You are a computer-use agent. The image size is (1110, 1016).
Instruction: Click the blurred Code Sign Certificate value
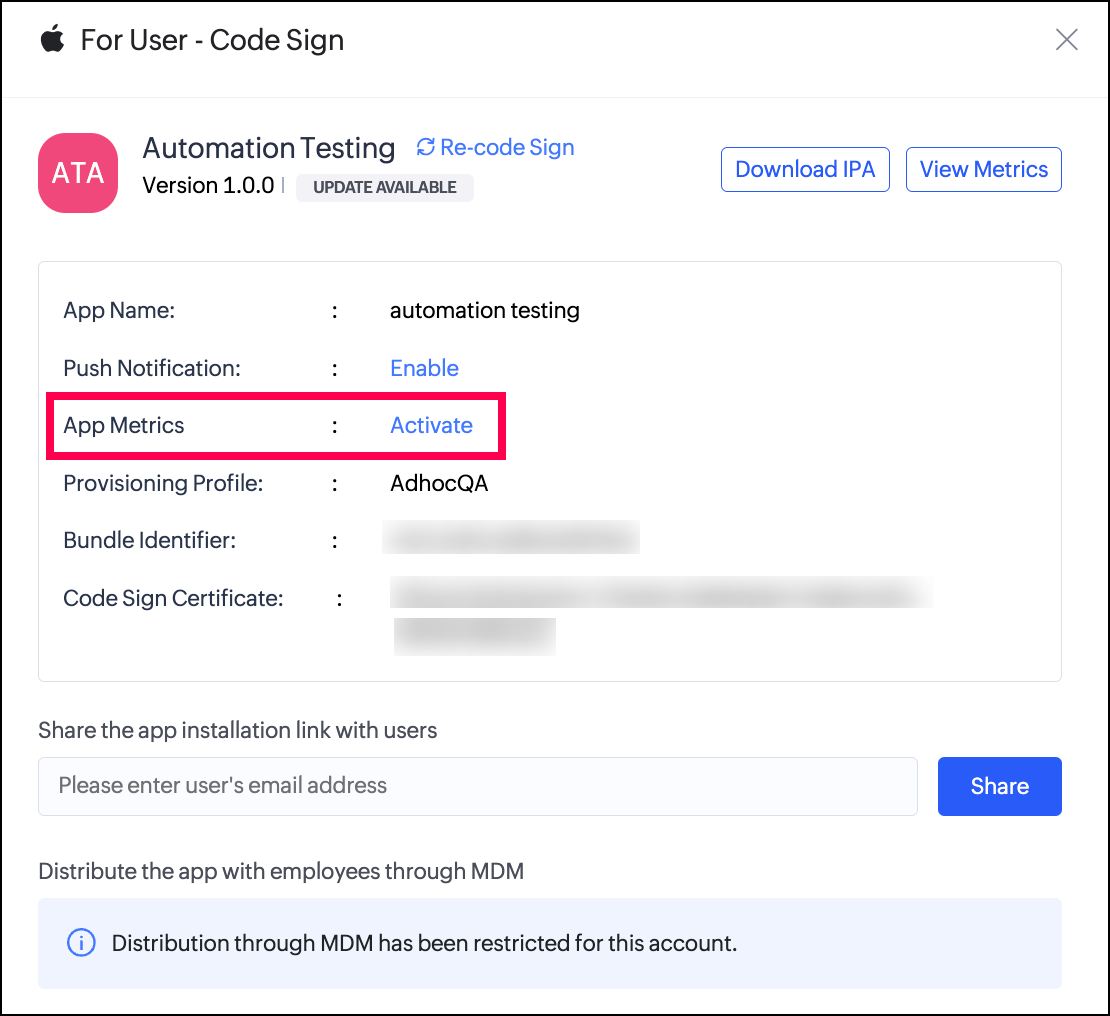pyautogui.click(x=660, y=594)
